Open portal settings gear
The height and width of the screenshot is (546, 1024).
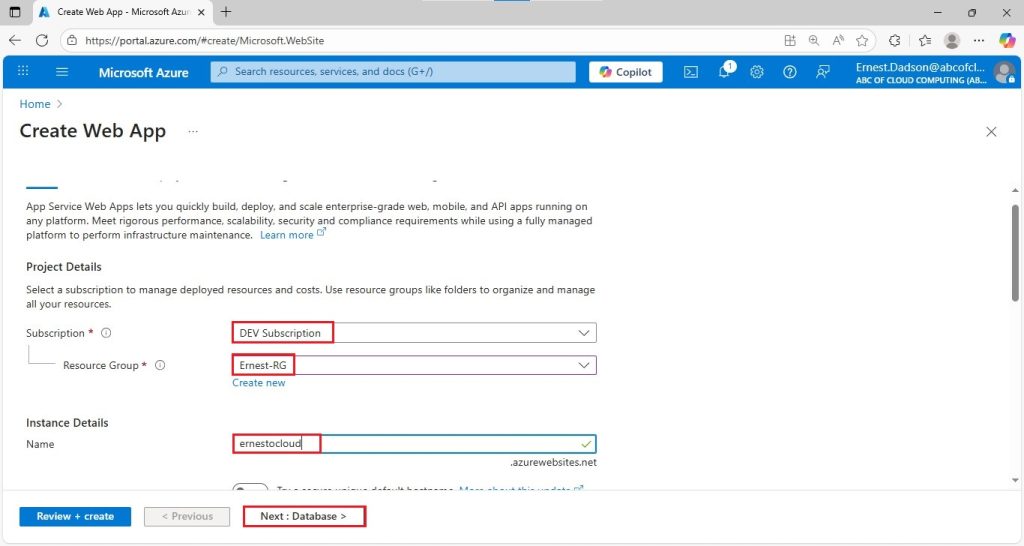point(757,72)
